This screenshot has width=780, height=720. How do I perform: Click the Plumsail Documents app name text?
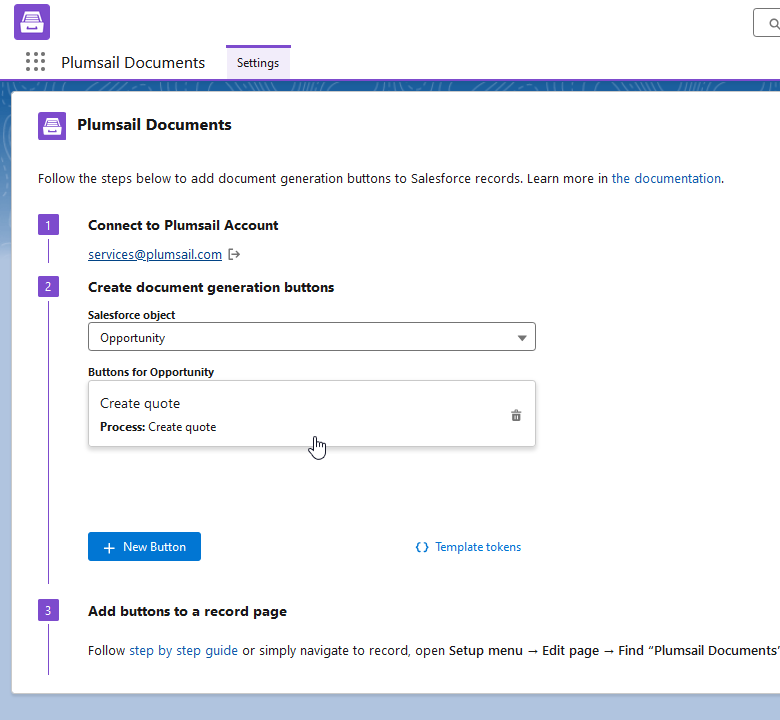click(133, 63)
